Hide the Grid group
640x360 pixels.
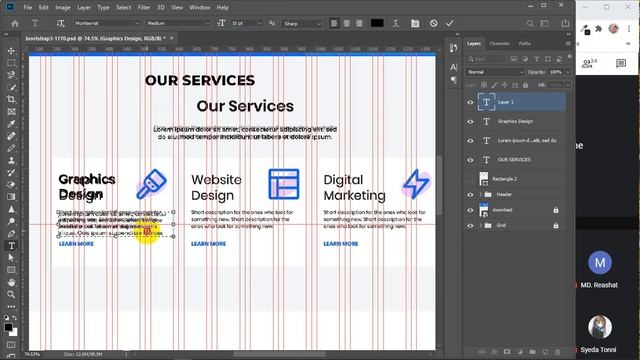[x=470, y=226]
